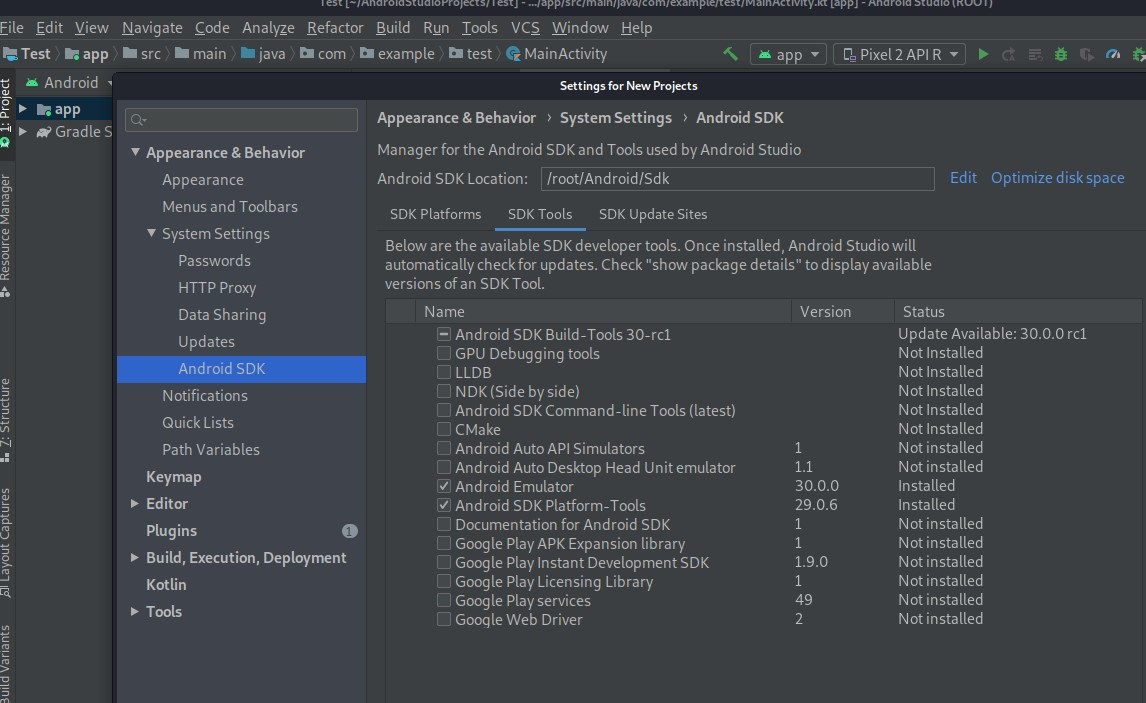Click the Apply Code Changes icon
1146x703 pixels.
1035,54
